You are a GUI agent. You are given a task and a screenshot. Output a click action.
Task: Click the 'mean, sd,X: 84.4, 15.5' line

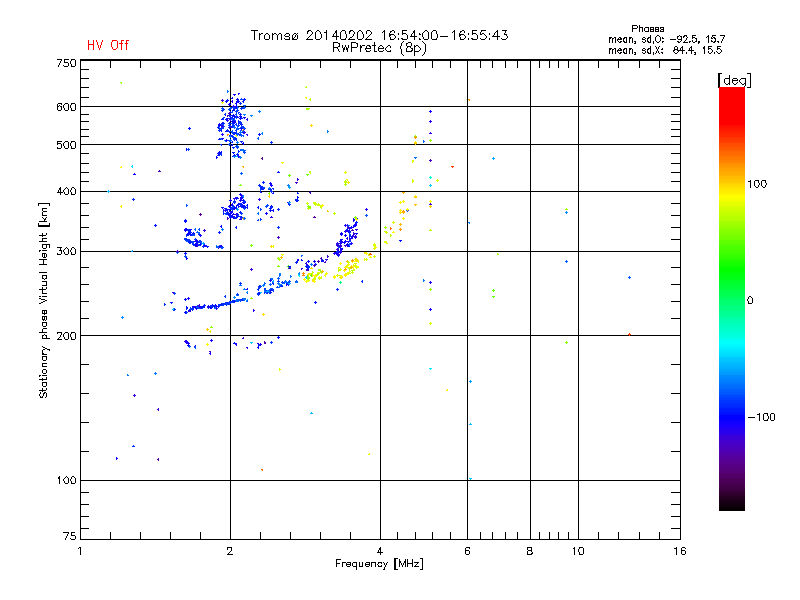point(665,50)
